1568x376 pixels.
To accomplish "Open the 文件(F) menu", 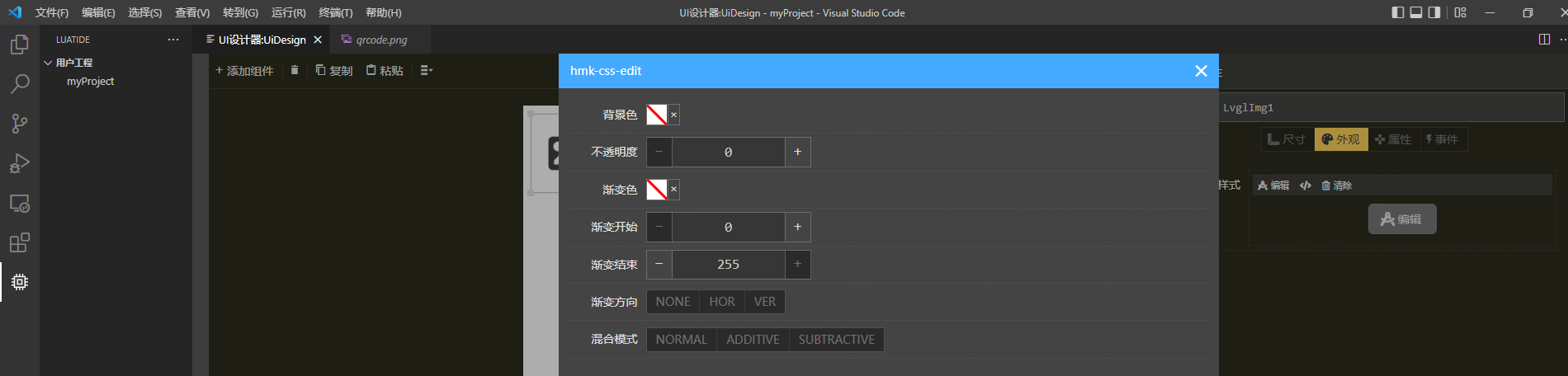I will click(x=52, y=12).
